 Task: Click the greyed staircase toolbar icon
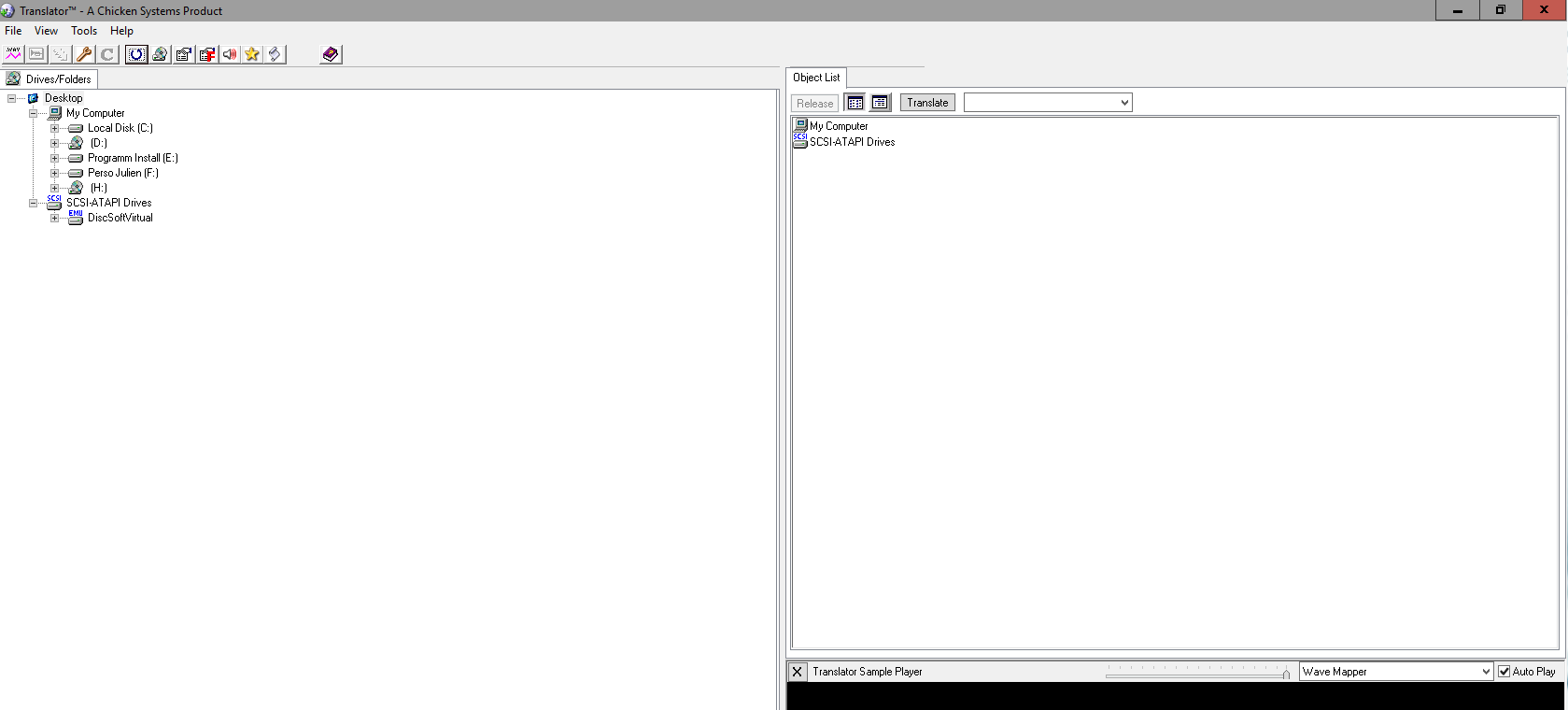(60, 54)
